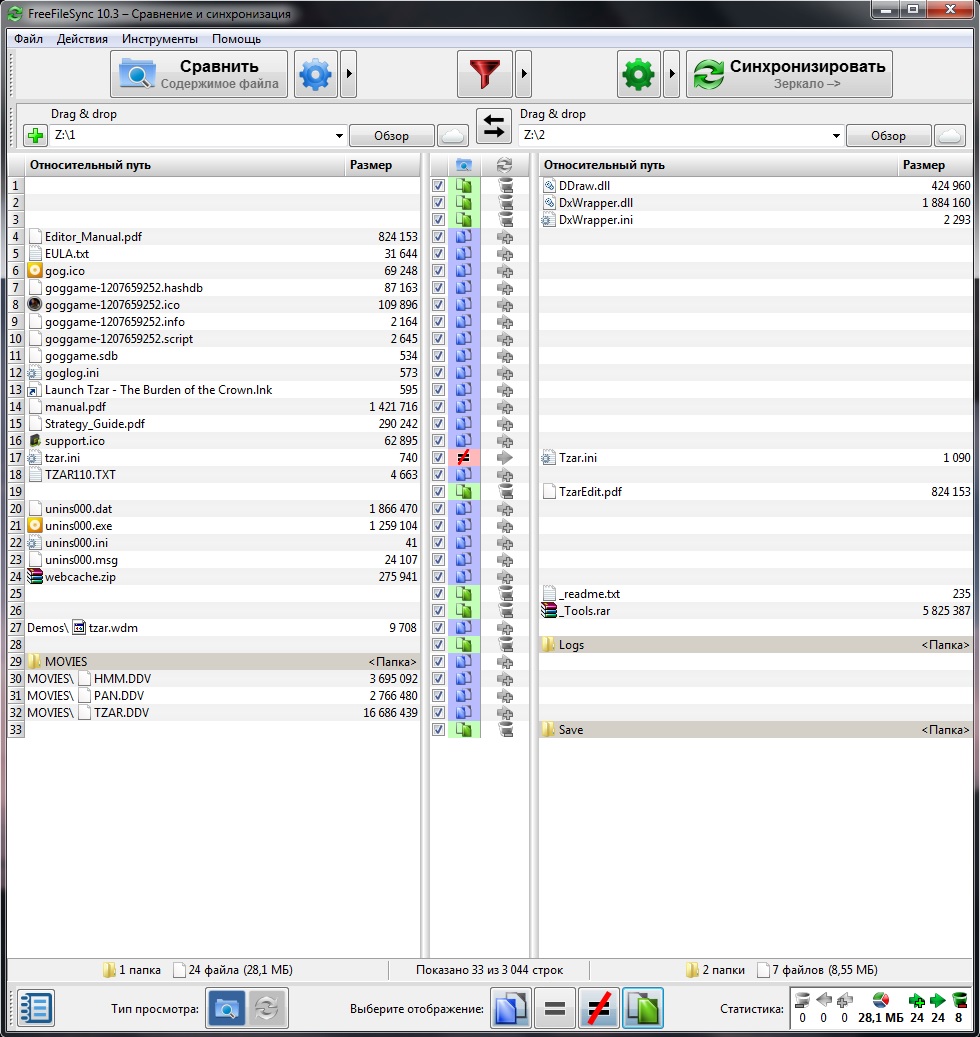
Task: Click the Logs folder icon
Action: tap(548, 645)
